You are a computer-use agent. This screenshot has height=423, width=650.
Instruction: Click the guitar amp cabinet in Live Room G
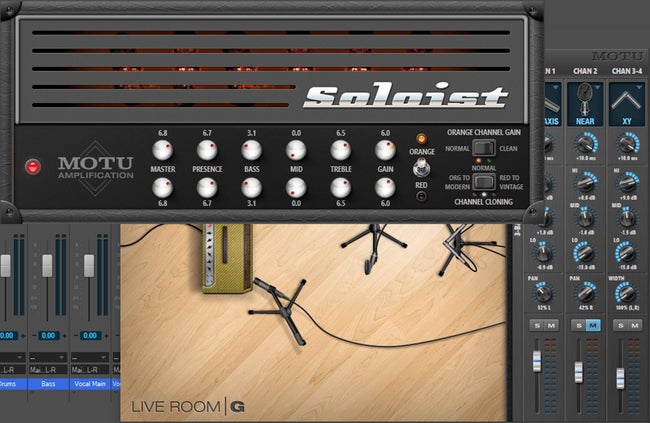coord(227,259)
